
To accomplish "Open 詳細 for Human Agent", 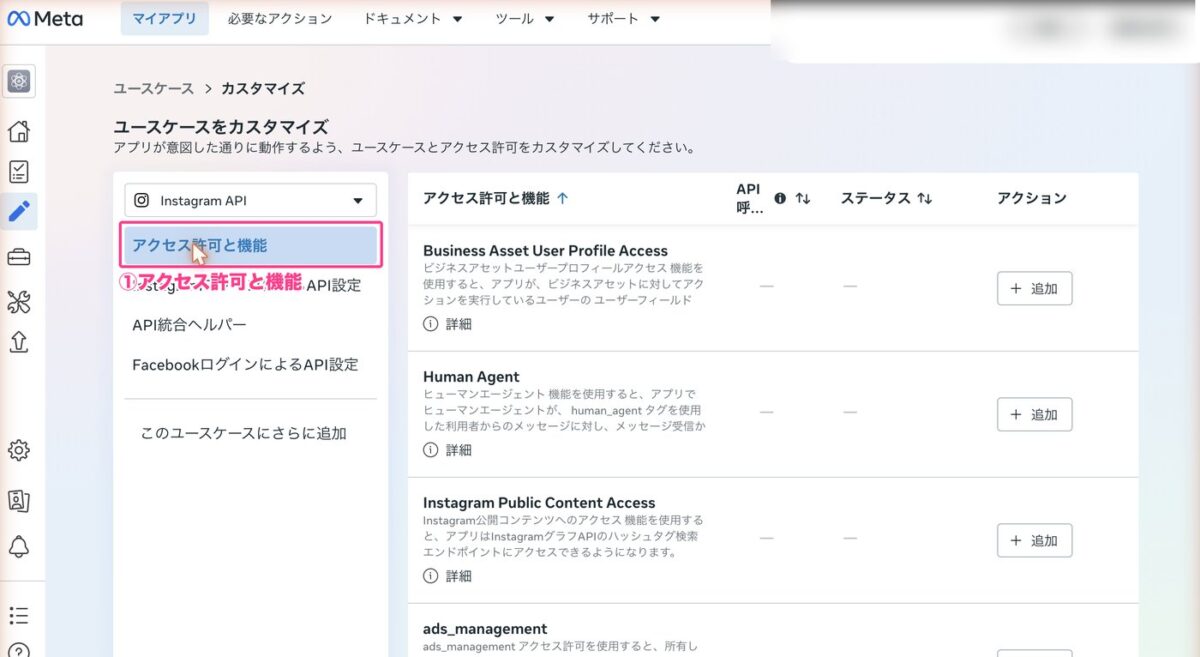I will 458,450.
